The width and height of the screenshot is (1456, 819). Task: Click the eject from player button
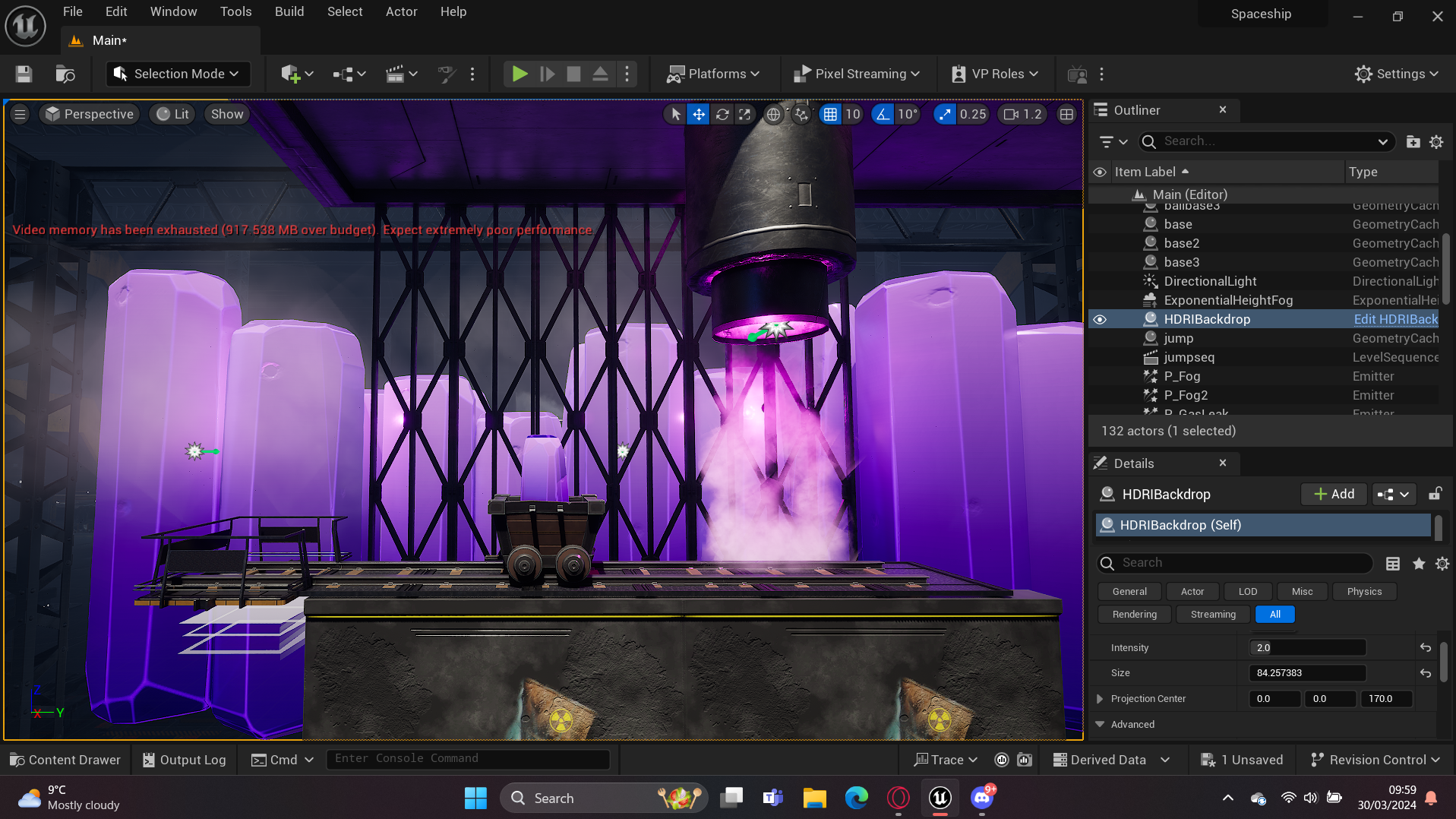(600, 74)
